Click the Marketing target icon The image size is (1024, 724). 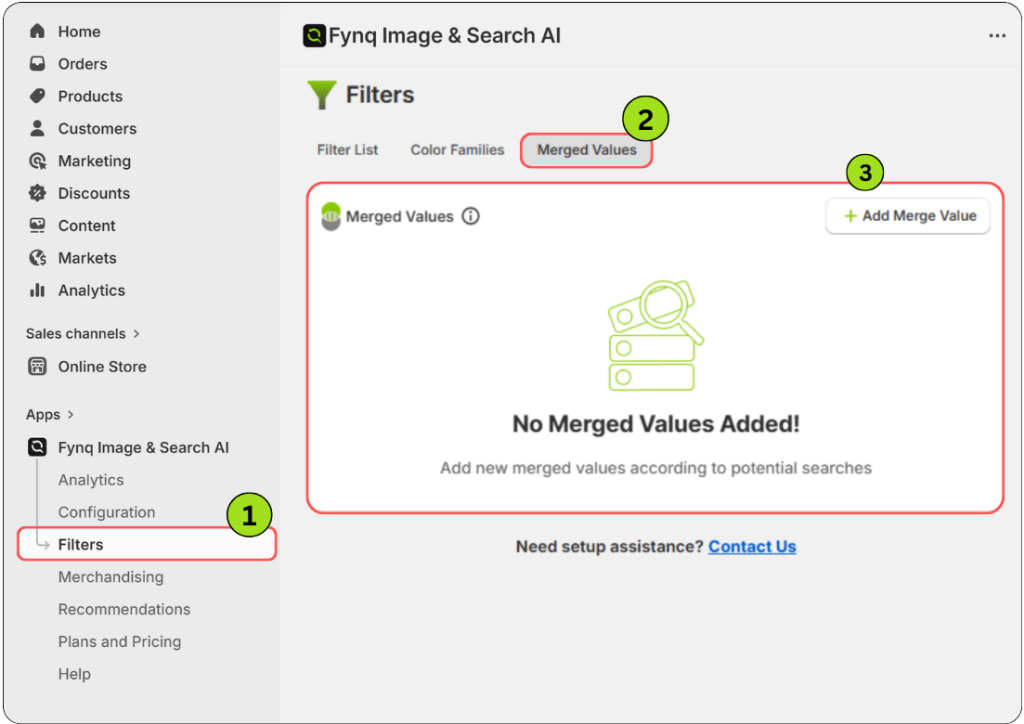pos(37,161)
